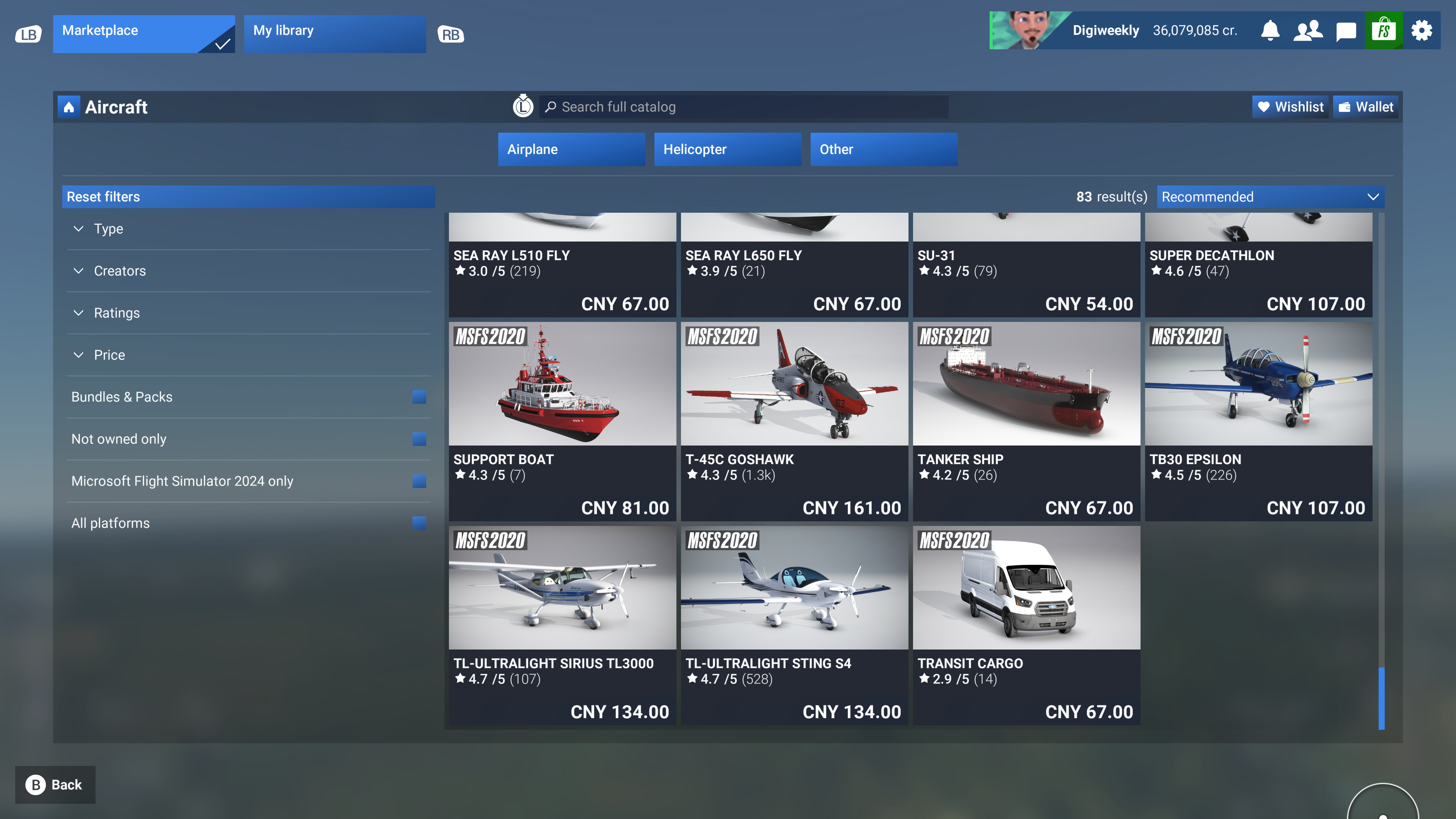Click the SUPER DECATHLON title

tap(1212, 256)
